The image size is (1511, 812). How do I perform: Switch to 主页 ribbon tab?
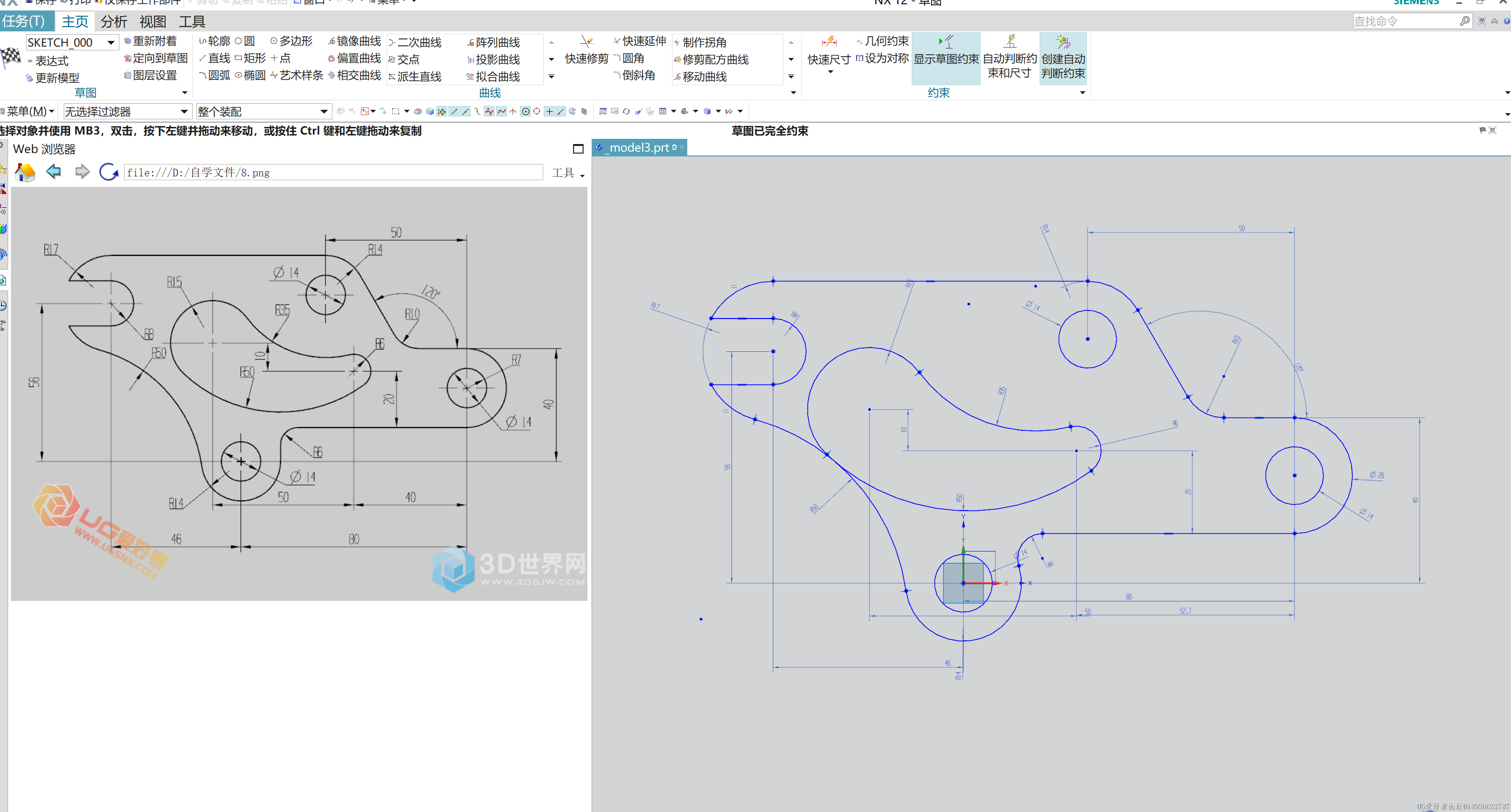(75, 21)
